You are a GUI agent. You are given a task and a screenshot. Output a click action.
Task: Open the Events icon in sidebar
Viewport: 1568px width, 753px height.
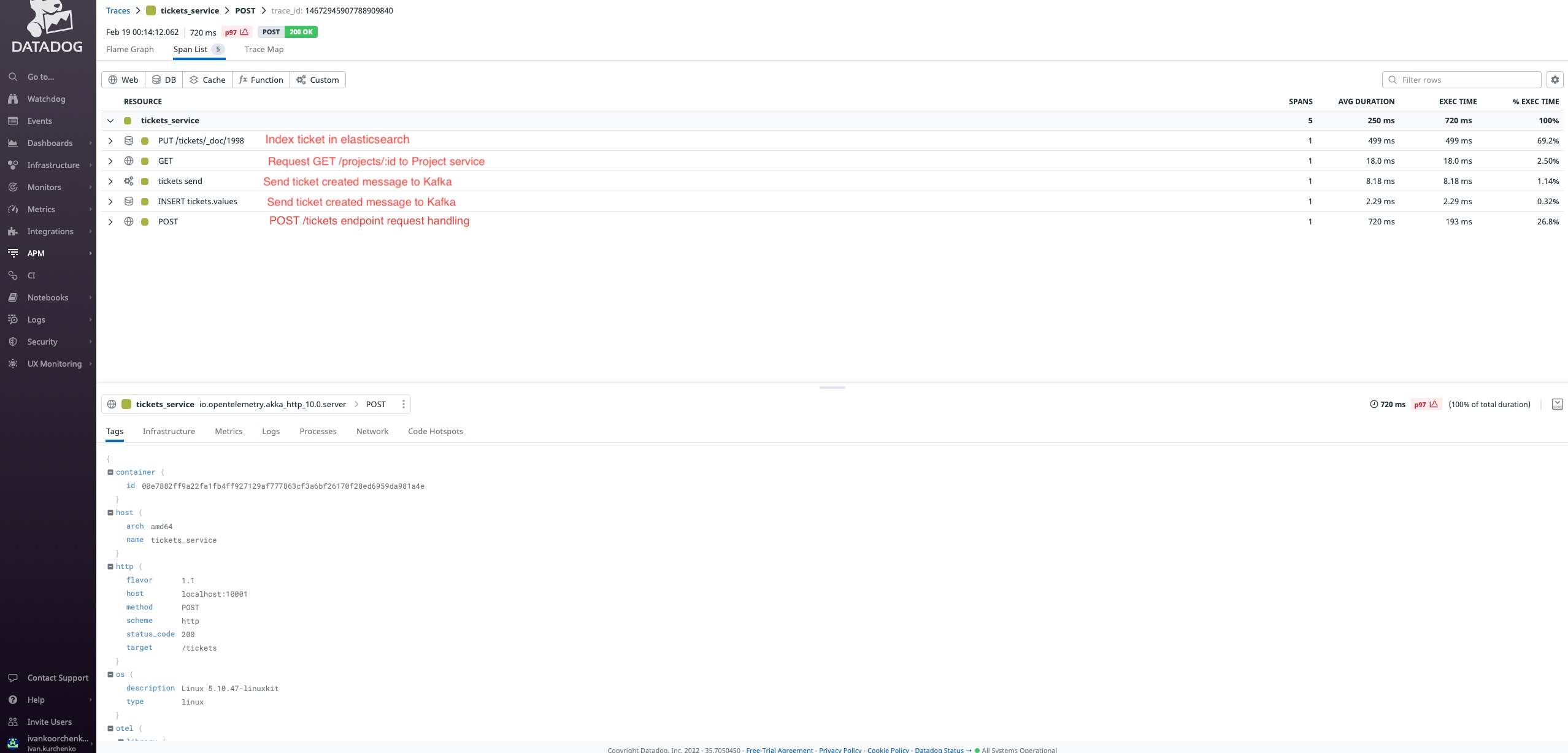13,121
